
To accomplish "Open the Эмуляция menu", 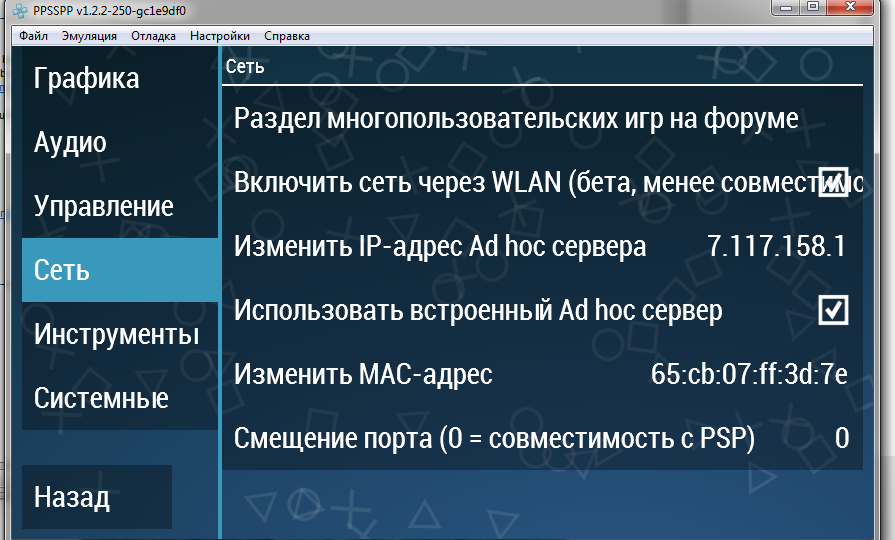I will click(x=89, y=36).
